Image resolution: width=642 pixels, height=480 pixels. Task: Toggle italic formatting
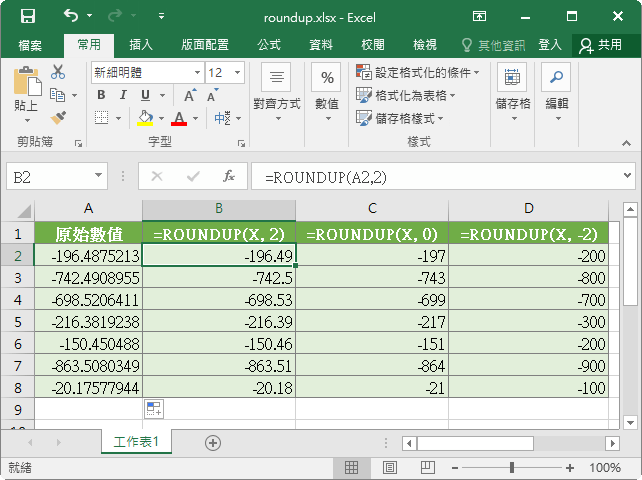pyautogui.click(x=123, y=95)
